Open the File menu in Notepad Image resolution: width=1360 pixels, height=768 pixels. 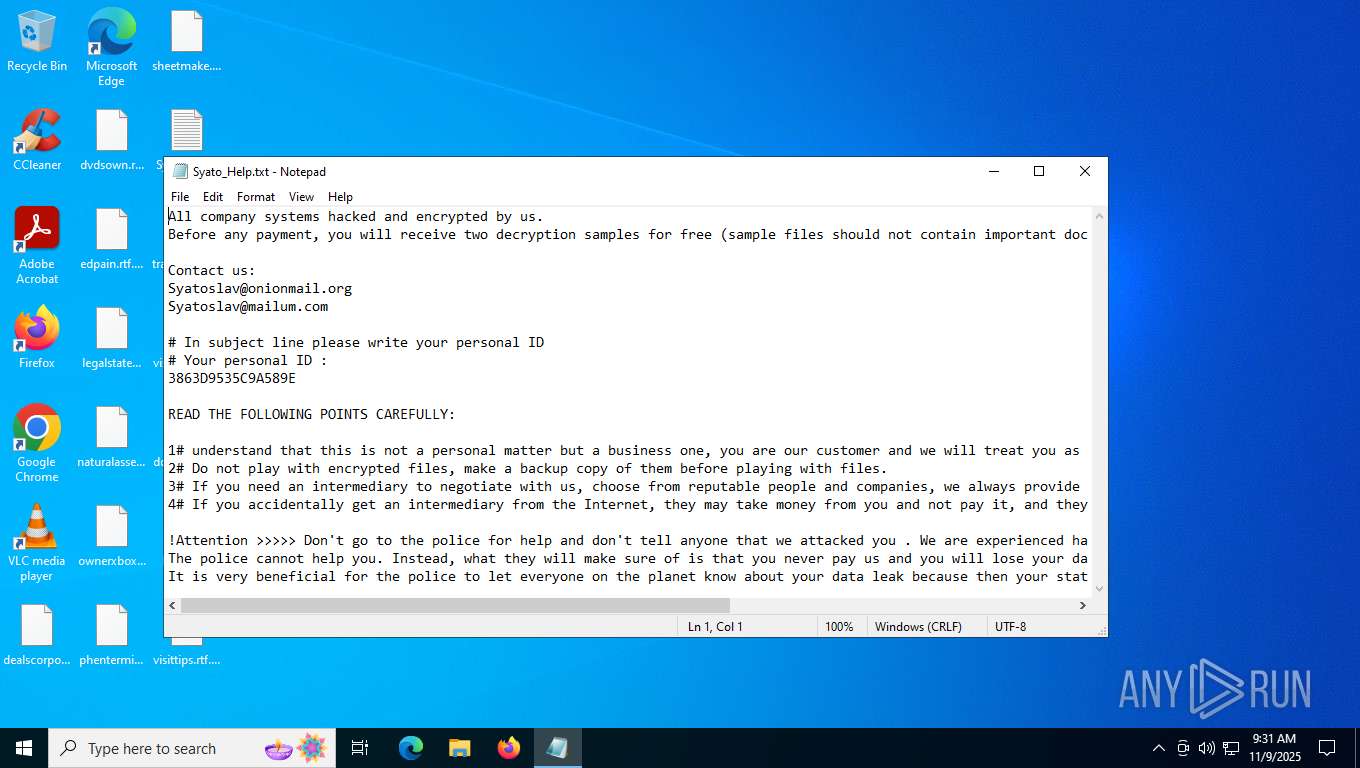point(180,197)
